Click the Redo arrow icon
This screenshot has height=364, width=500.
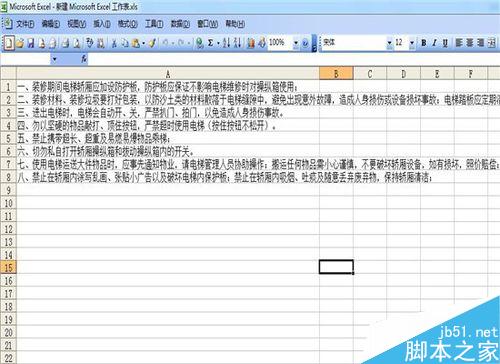point(181,43)
